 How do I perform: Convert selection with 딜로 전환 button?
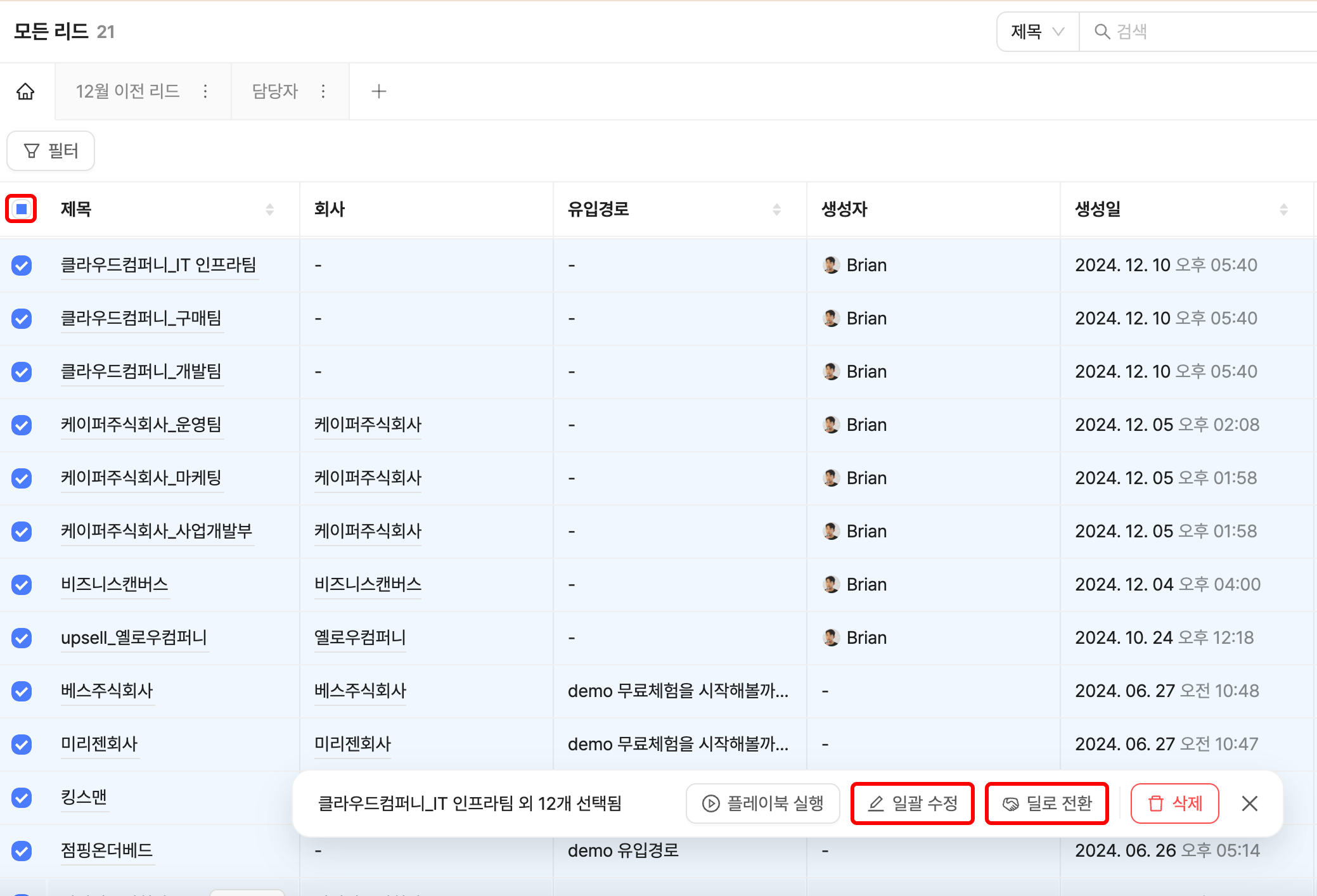click(x=1046, y=803)
